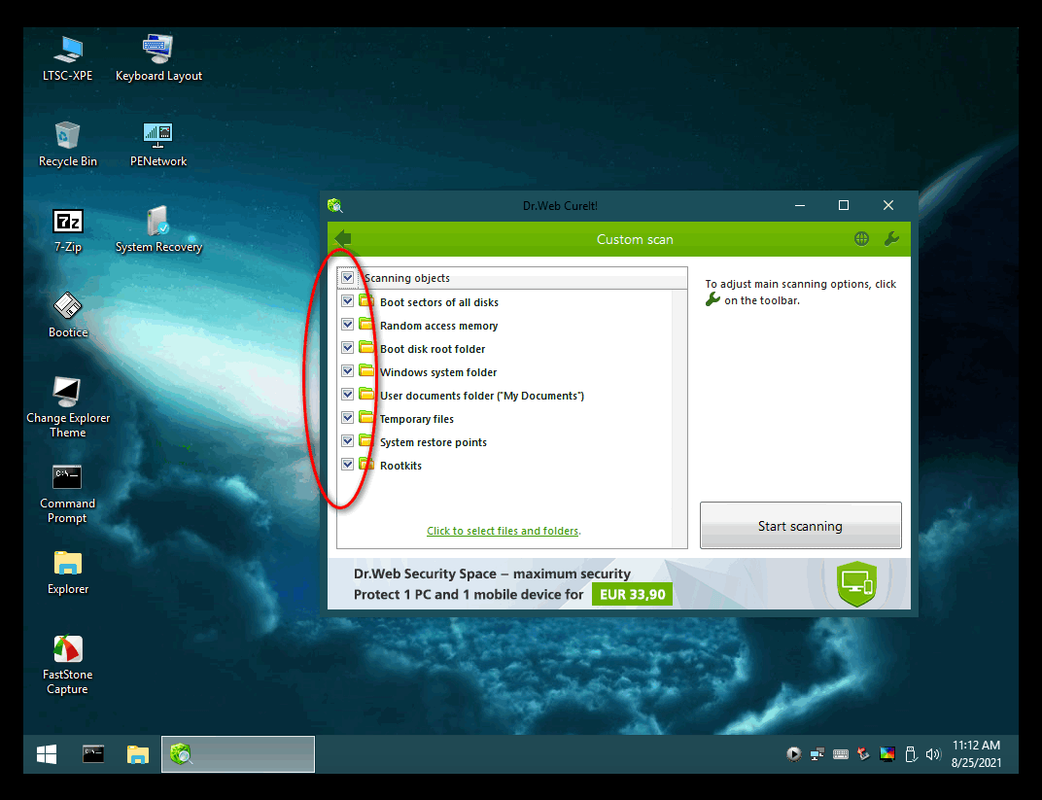Click the scanning objects list scrollbar
1042x800 pixels.
(679, 418)
